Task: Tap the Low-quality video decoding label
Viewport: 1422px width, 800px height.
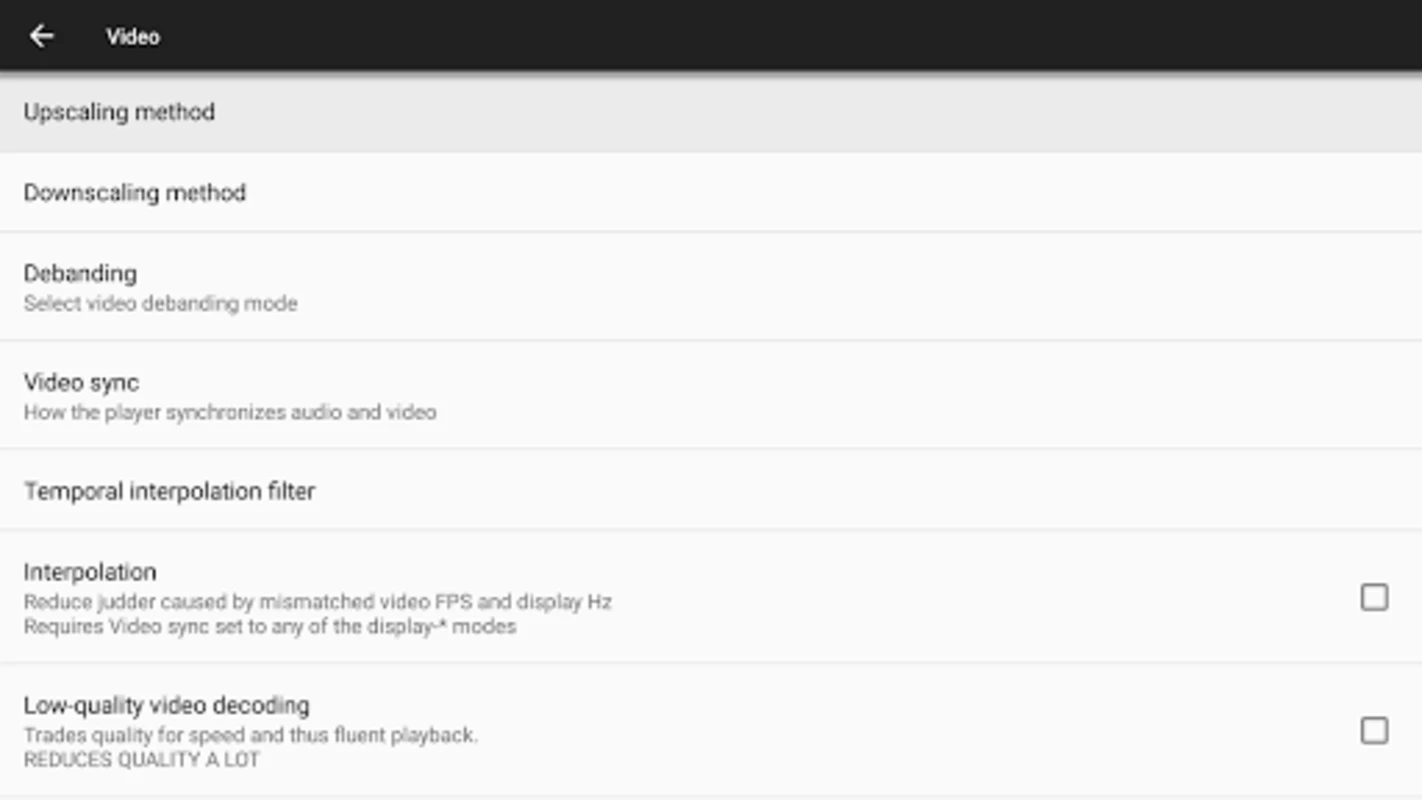Action: pos(167,705)
